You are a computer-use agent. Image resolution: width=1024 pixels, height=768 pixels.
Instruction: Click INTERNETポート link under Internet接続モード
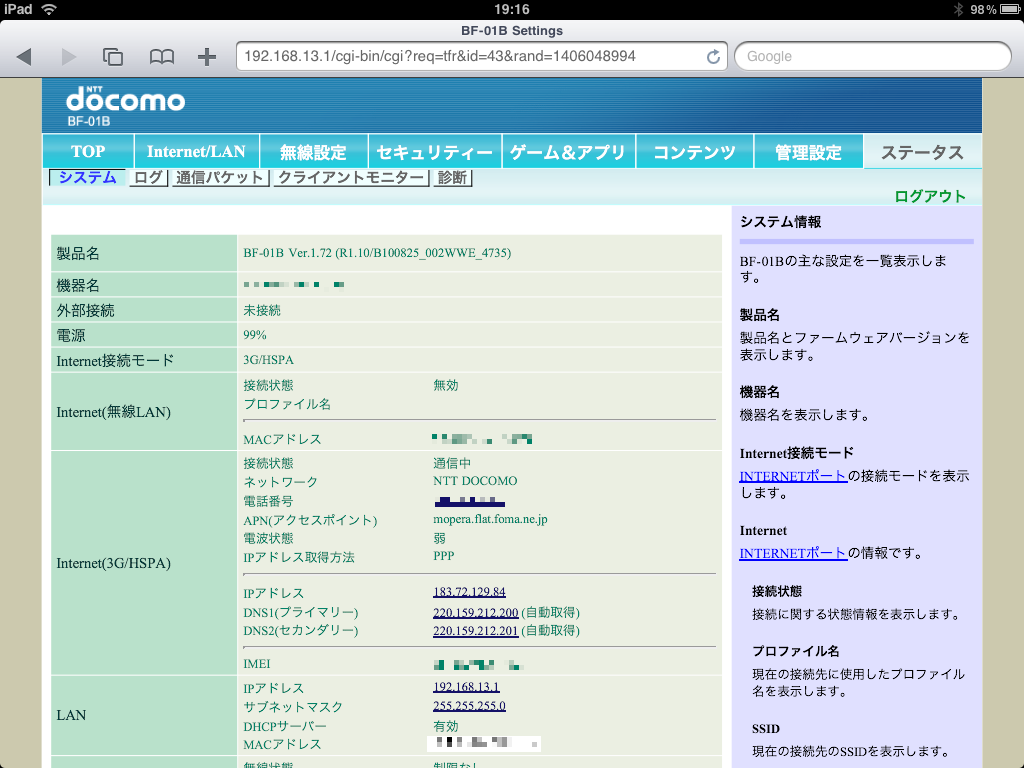coord(793,476)
